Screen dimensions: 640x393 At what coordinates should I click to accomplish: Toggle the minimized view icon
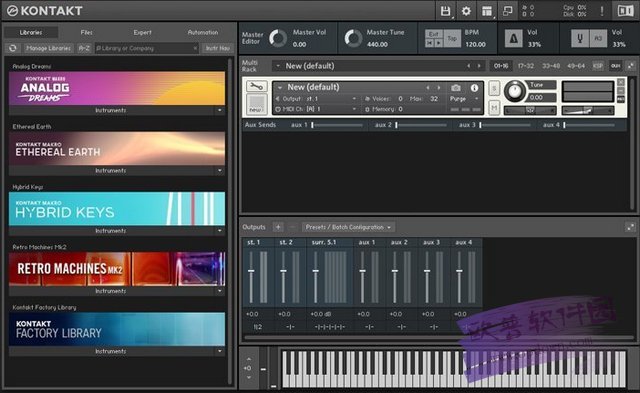tap(507, 11)
